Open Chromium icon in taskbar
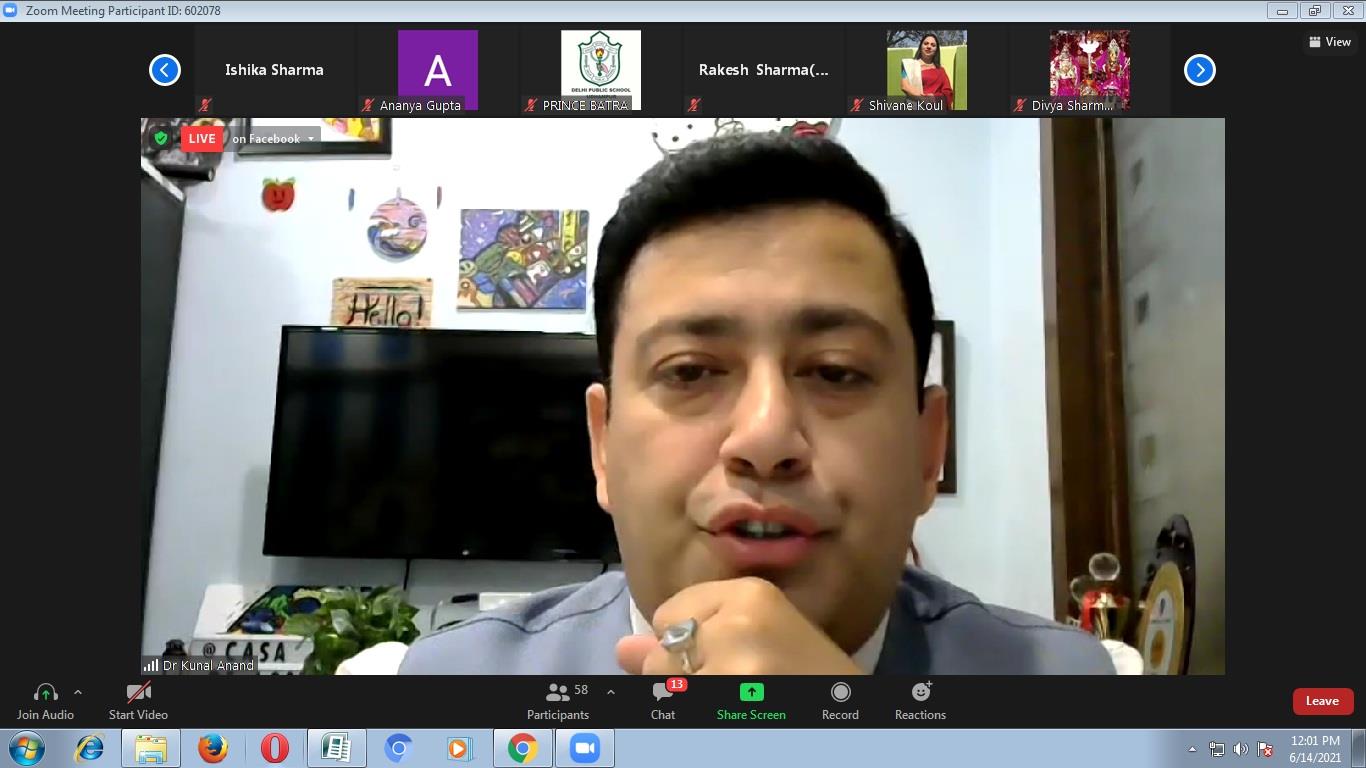The image size is (1366, 768). tap(398, 748)
